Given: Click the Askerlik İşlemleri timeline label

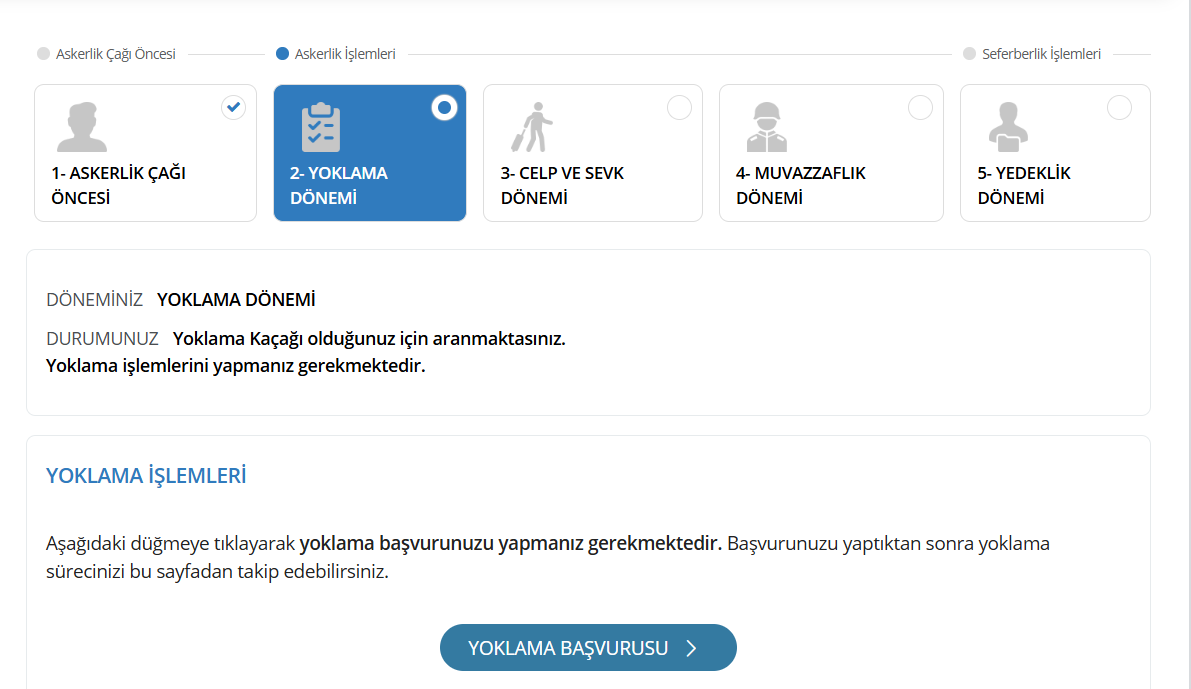Looking at the screenshot, I should click(345, 54).
